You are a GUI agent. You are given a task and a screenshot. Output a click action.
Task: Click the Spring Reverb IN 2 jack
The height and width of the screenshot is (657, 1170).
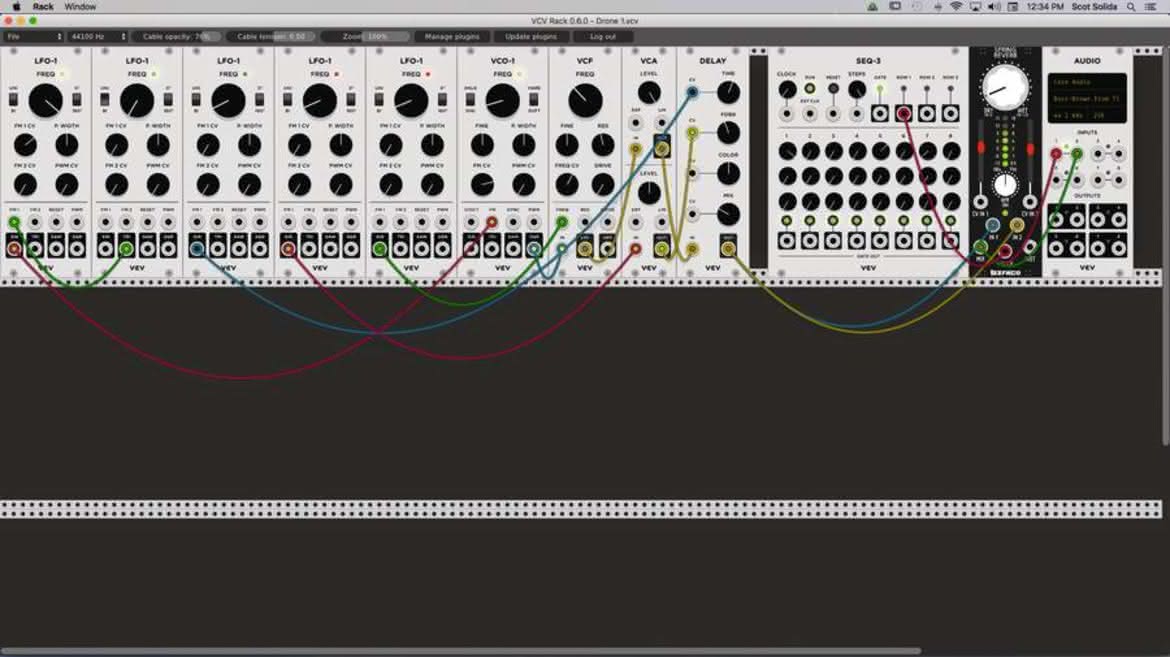(x=1017, y=224)
